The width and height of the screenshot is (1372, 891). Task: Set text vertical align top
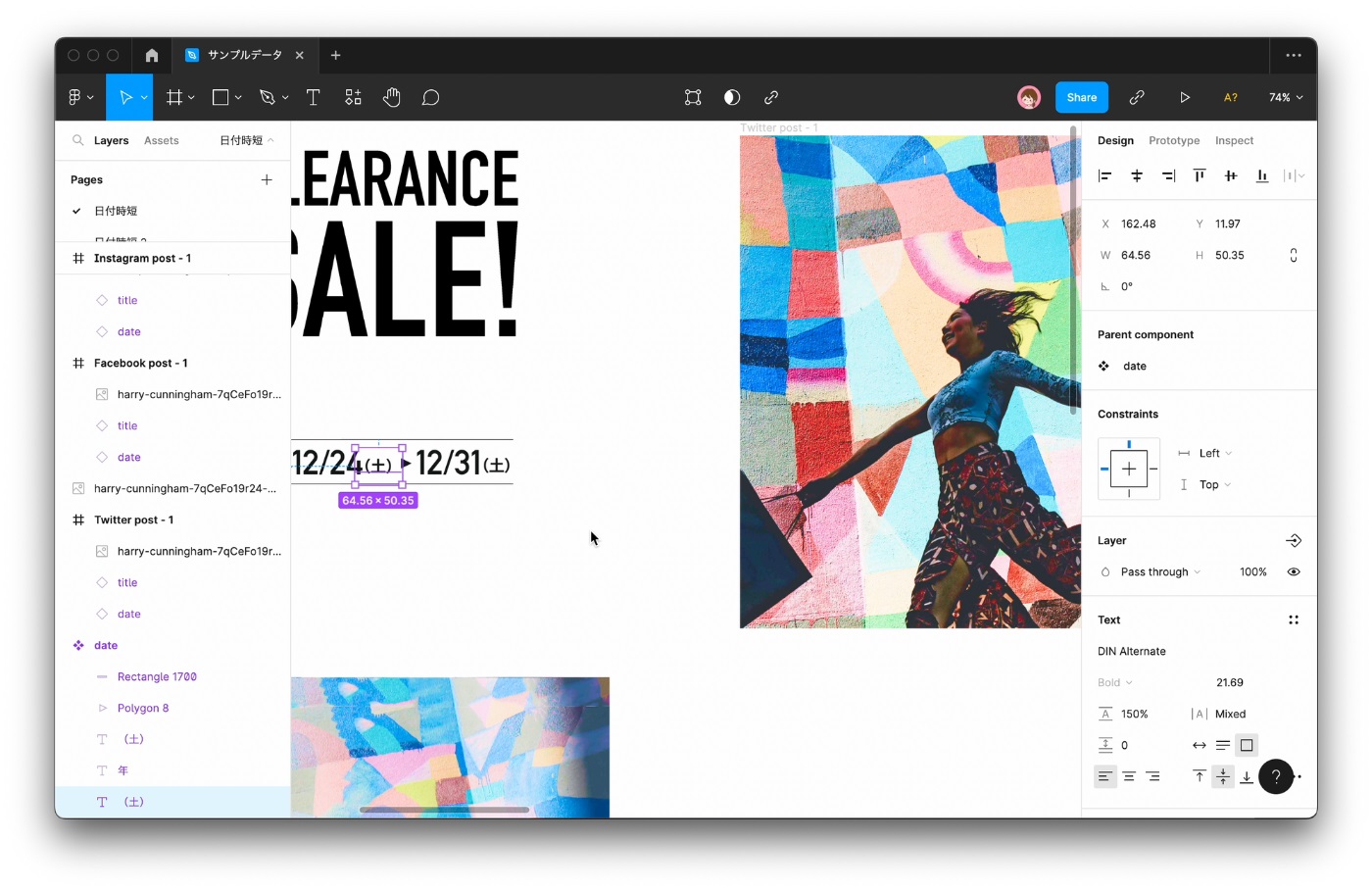[x=1200, y=776]
